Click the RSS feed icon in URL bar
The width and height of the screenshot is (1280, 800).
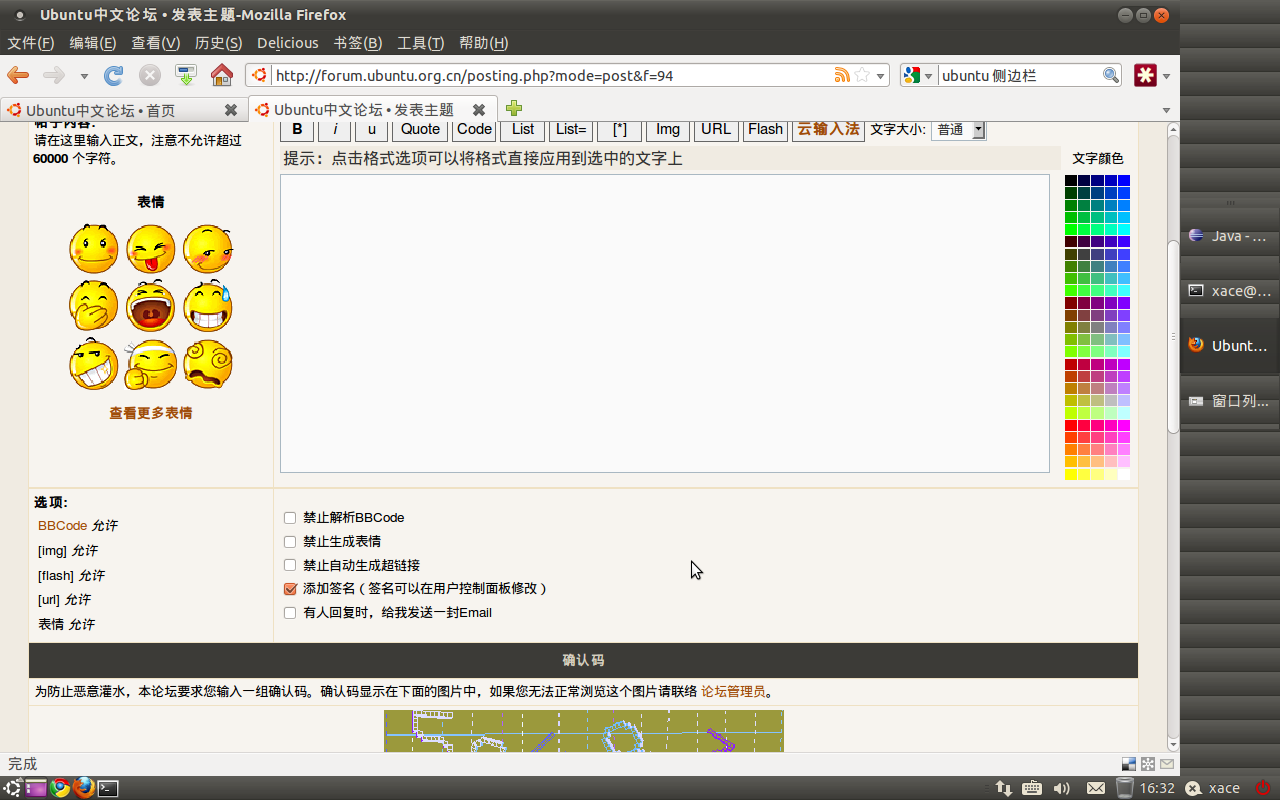[x=842, y=75]
